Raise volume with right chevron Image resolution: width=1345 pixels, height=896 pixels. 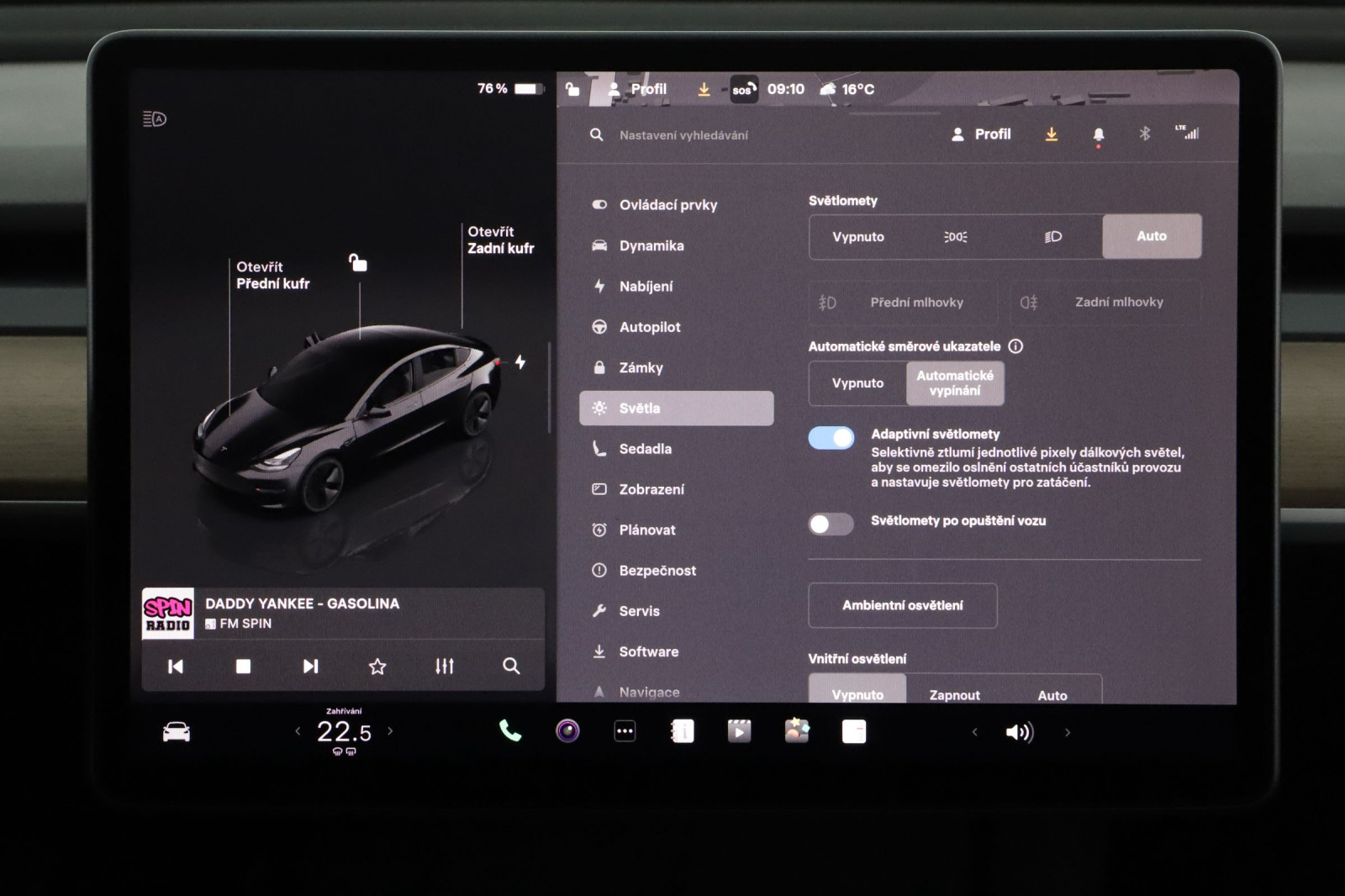click(x=1068, y=732)
